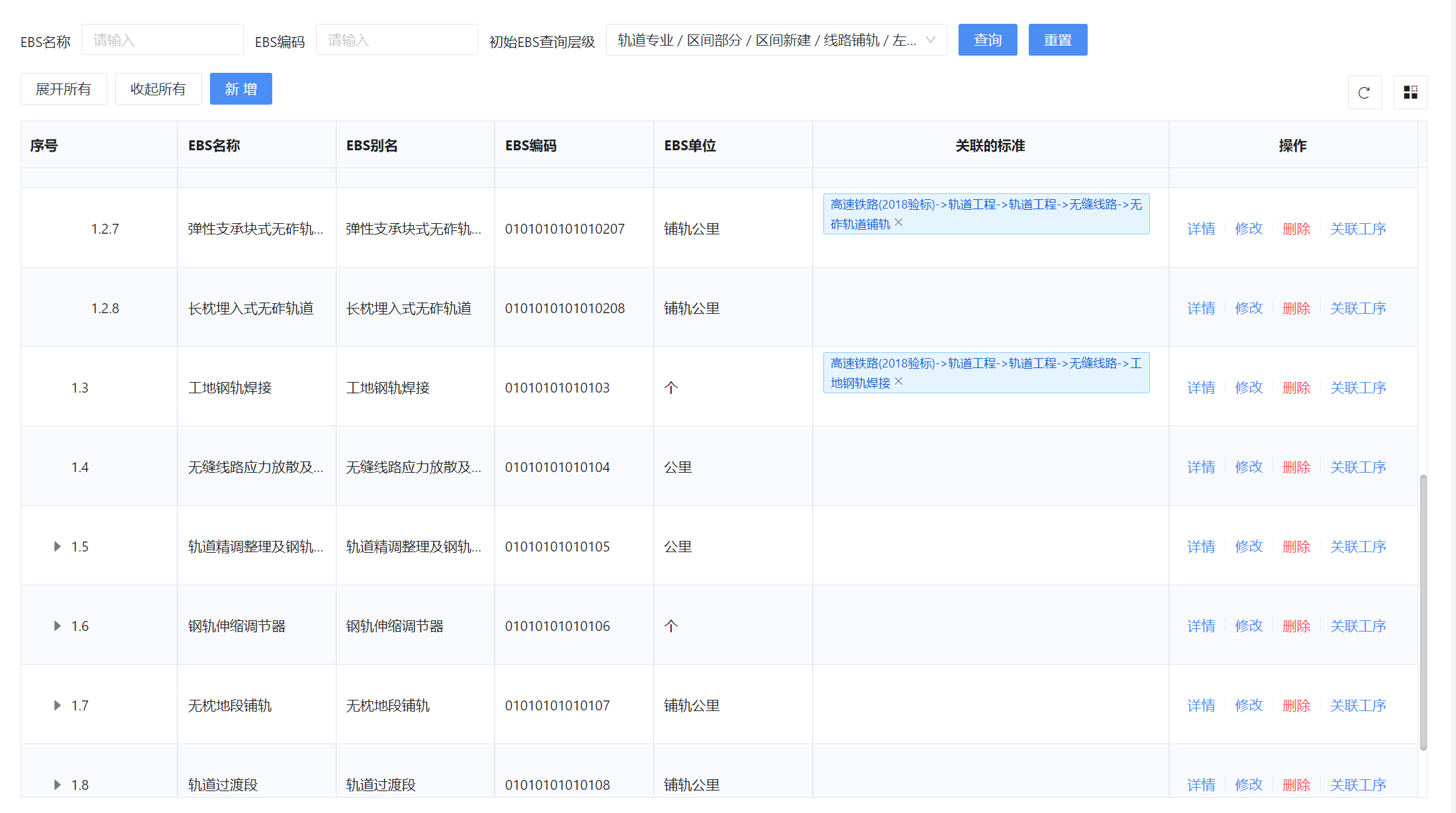This screenshot has height=813, width=1456.
Task: Click 删除 for row 1.7
Action: 1296,706
